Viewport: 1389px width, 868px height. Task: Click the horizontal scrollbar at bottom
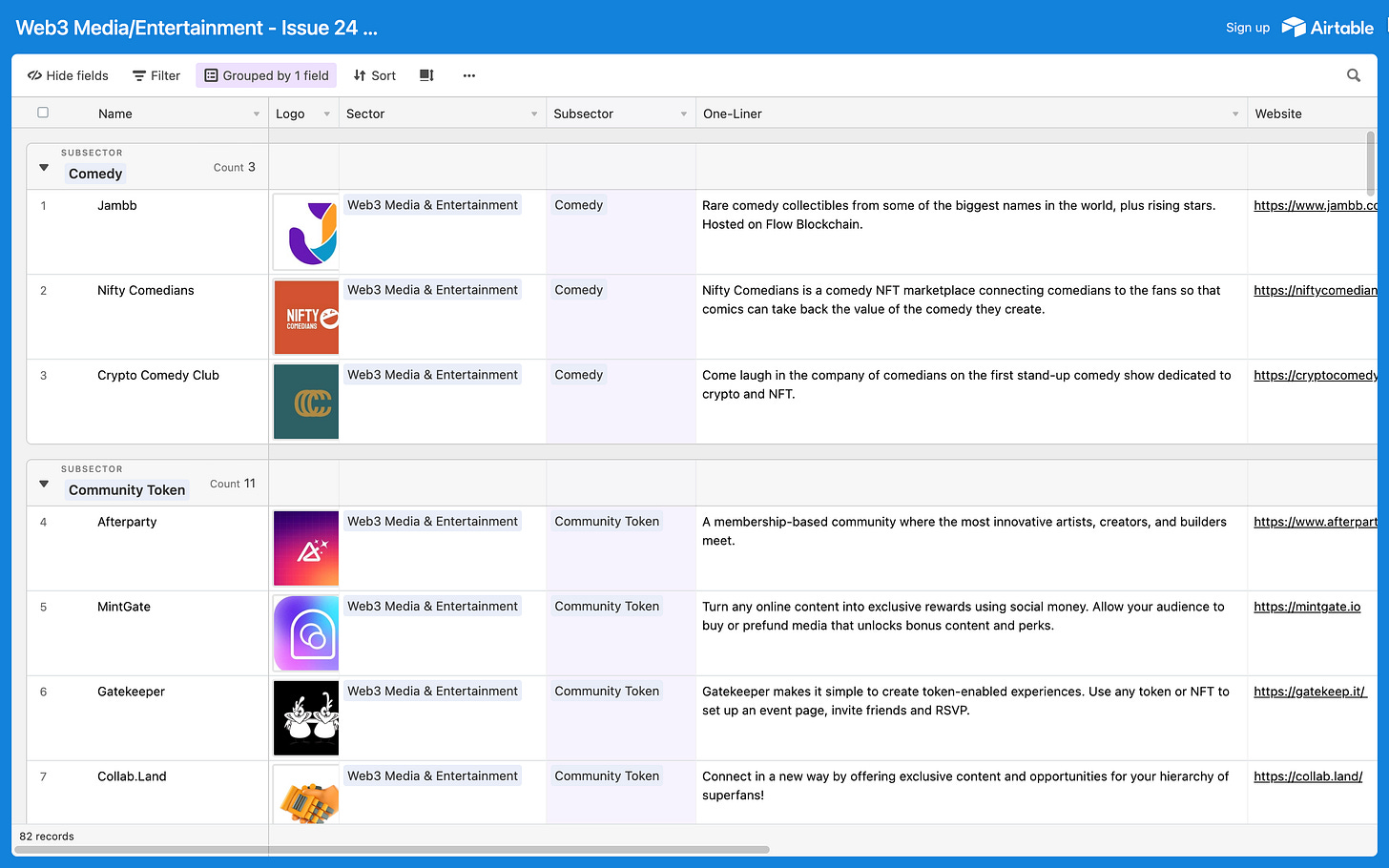tap(391, 849)
